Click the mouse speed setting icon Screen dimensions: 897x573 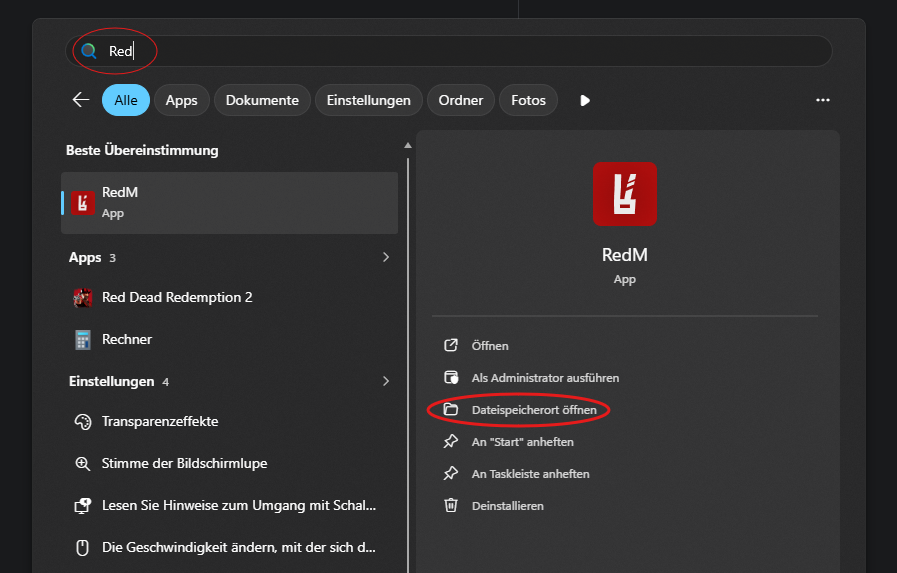coord(82,548)
